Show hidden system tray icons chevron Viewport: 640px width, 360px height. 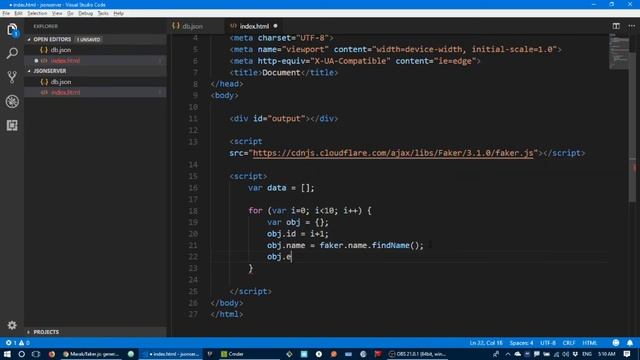pyautogui.click(x=508, y=354)
